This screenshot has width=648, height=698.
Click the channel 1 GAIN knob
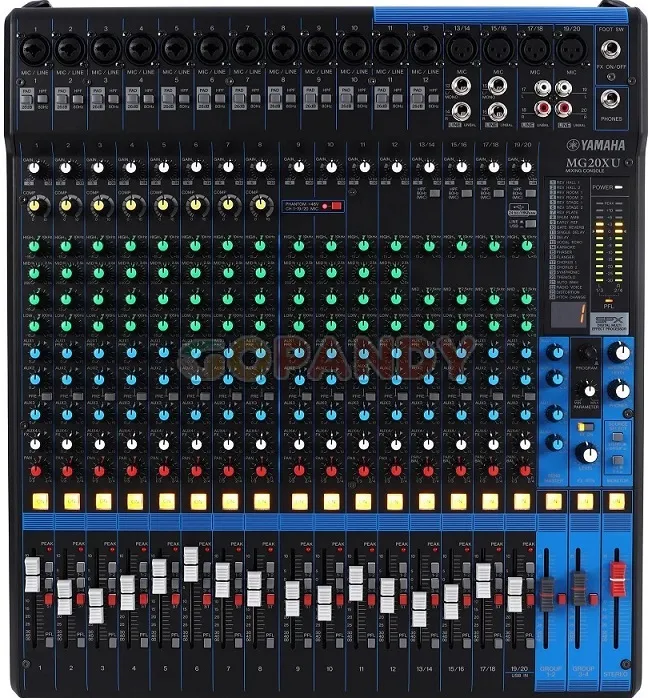[33, 168]
